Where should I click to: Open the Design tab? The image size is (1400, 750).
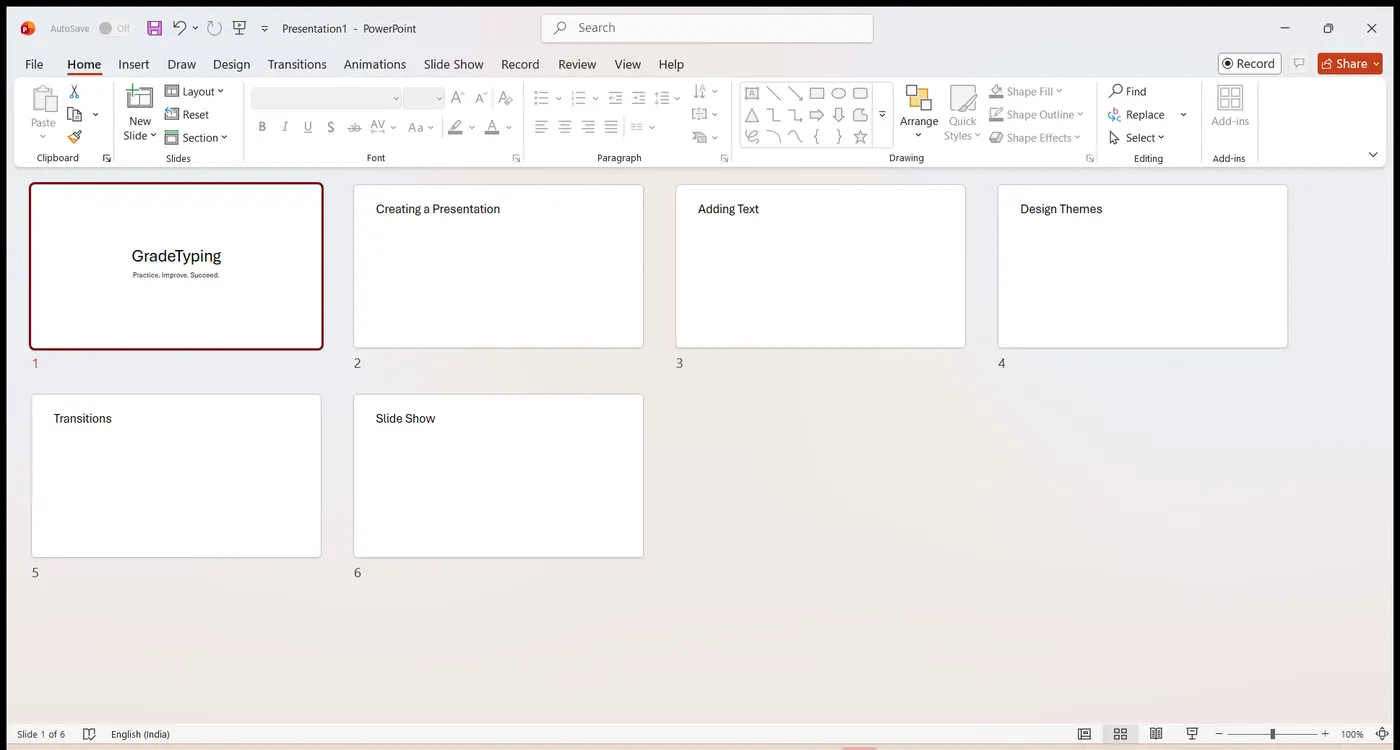(231, 64)
